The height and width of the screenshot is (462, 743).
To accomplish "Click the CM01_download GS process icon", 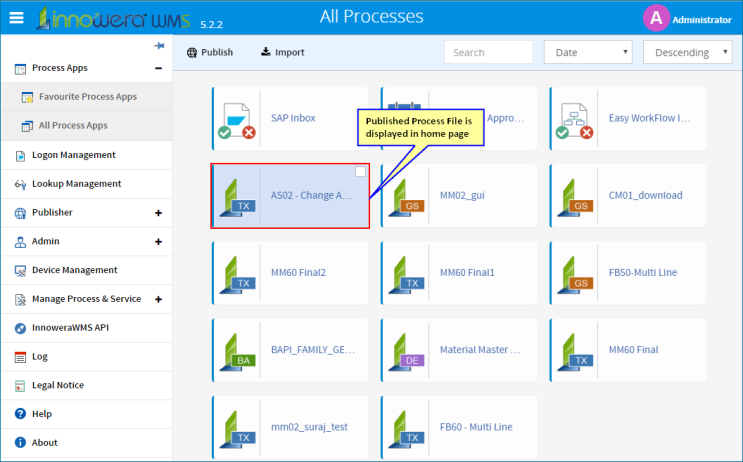I will 575,198.
